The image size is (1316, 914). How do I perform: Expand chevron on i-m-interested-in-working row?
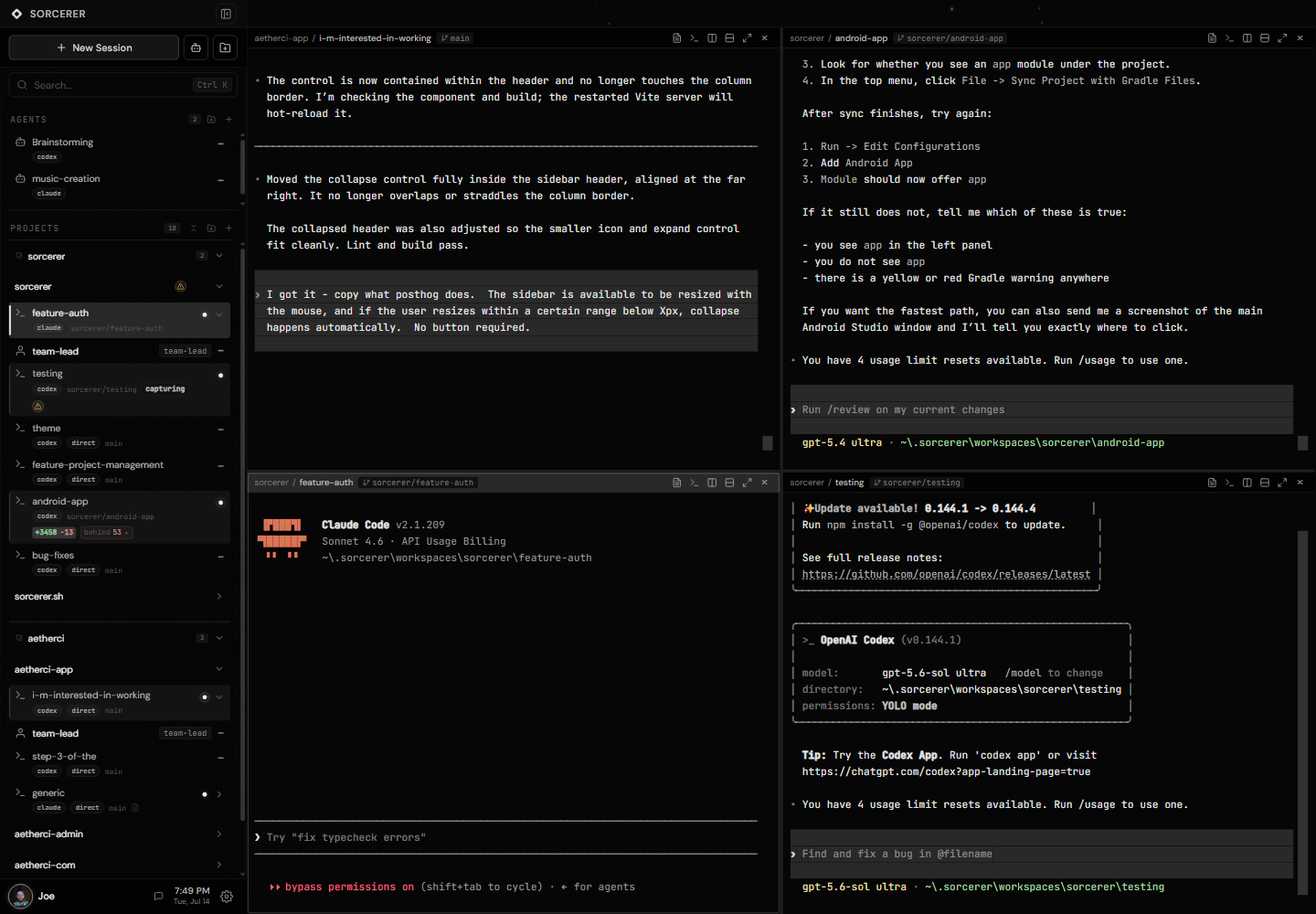(x=219, y=696)
